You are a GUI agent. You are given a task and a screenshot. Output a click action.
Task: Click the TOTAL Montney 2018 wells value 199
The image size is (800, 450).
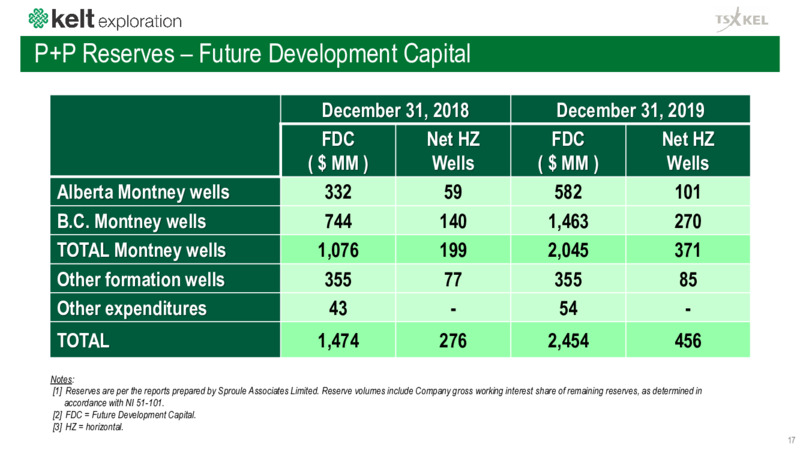coord(453,251)
